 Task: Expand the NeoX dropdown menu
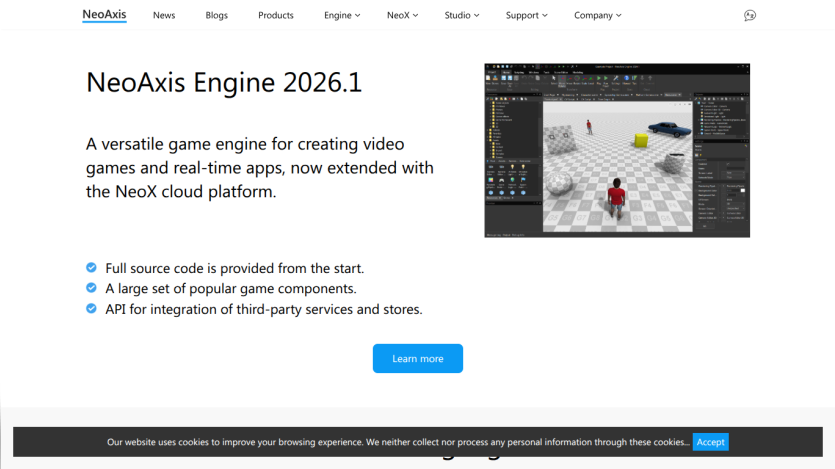pyautogui.click(x=402, y=15)
